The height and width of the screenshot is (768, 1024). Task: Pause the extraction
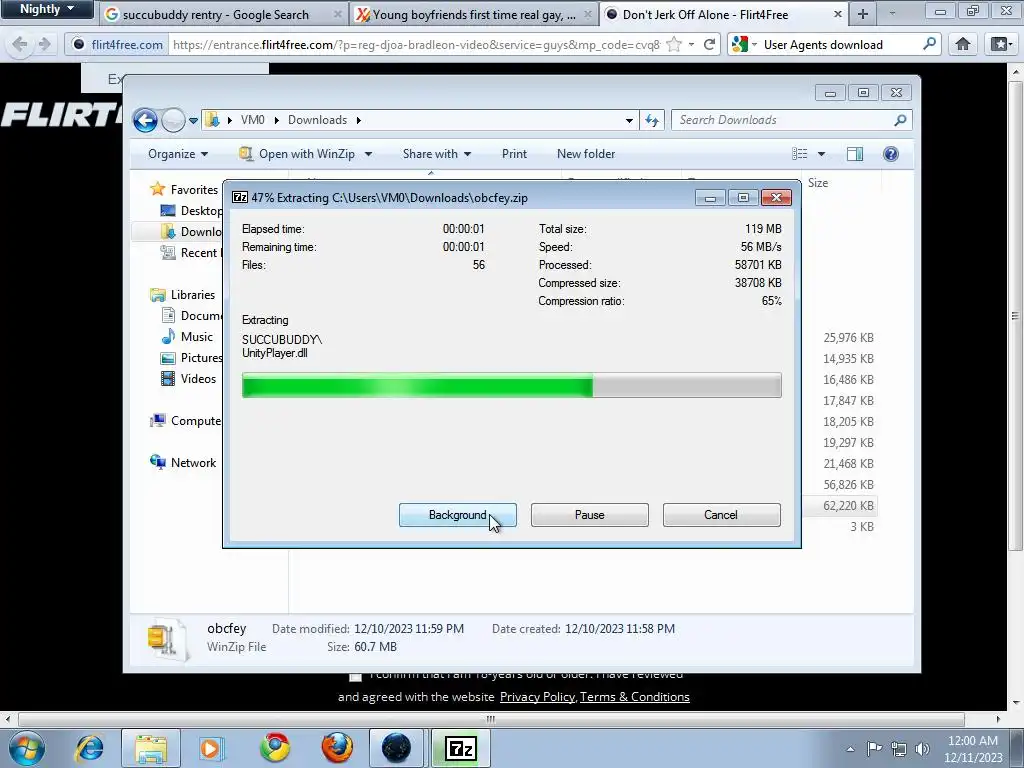pyautogui.click(x=589, y=515)
